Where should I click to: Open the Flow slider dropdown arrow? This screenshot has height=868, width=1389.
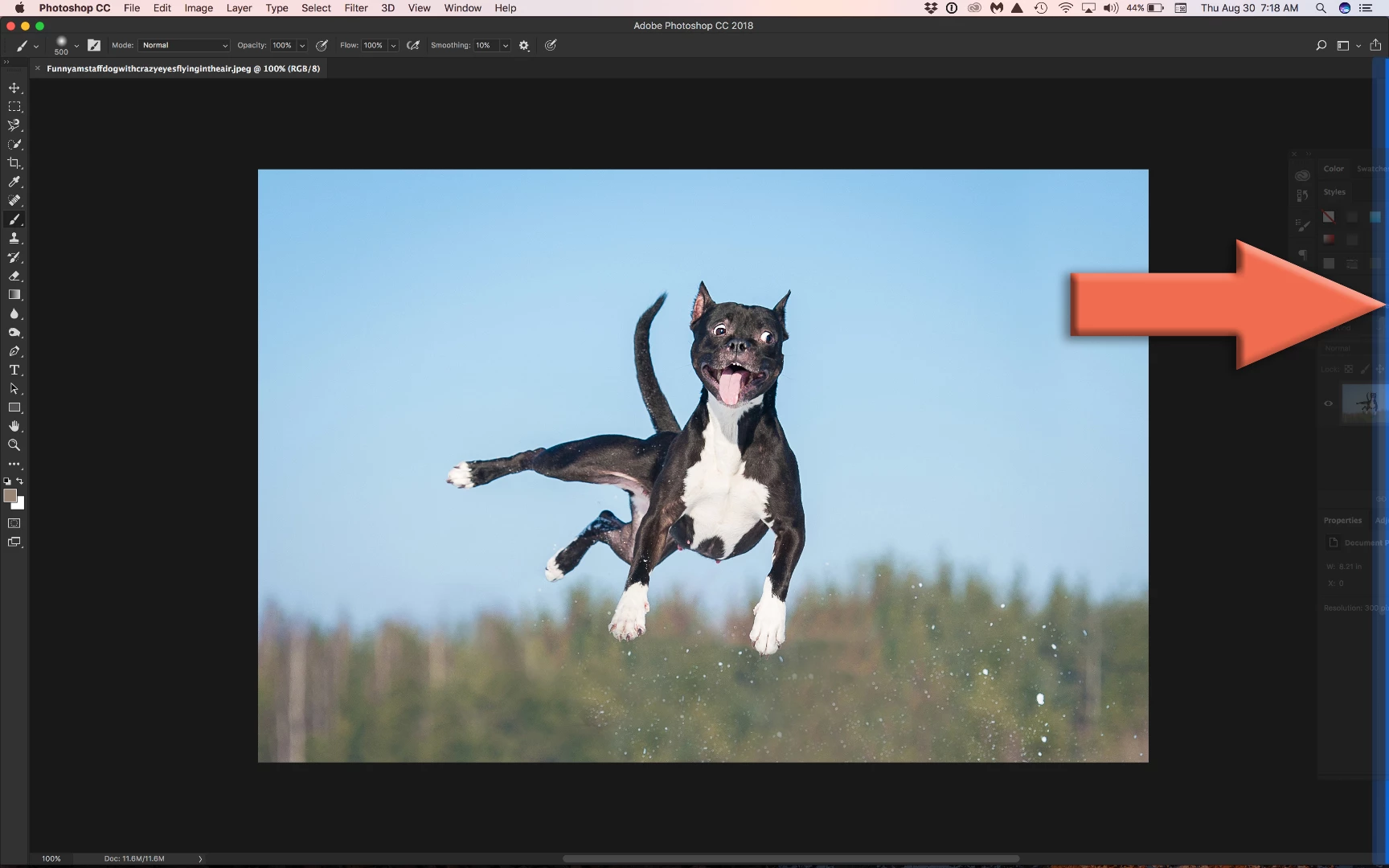[394, 46]
